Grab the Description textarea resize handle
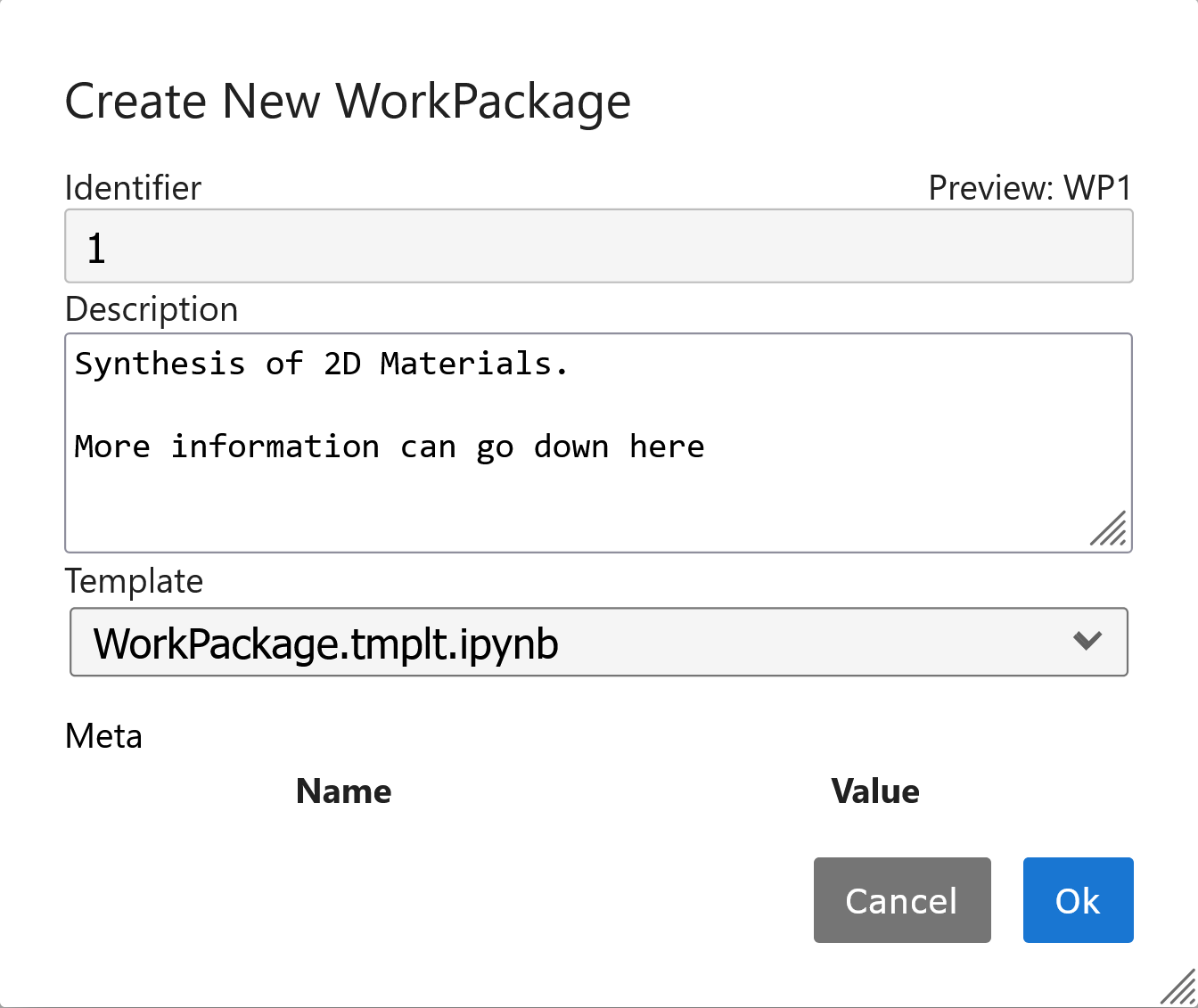 click(x=1111, y=530)
